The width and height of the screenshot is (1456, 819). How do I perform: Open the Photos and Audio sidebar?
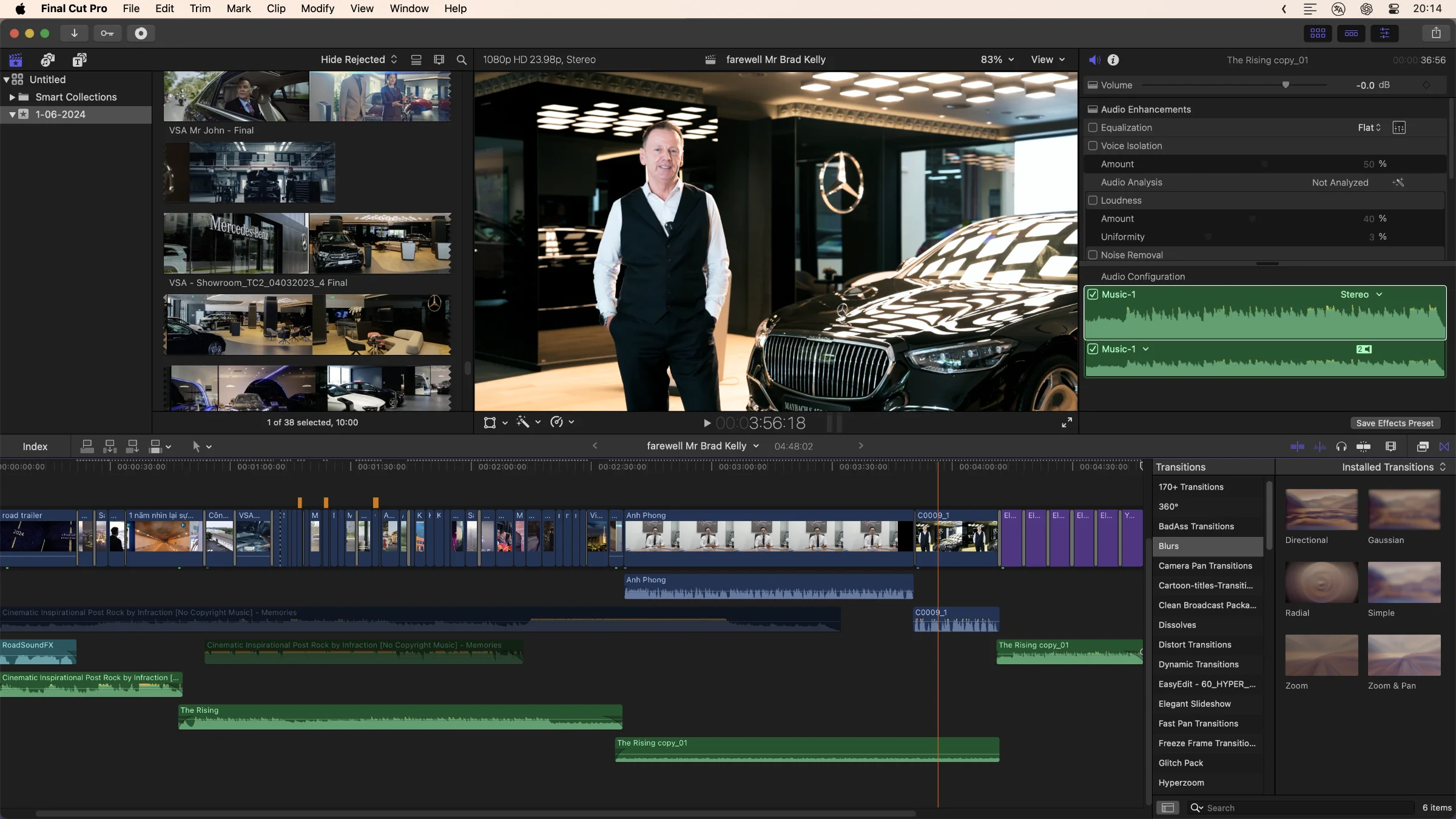pos(47,59)
